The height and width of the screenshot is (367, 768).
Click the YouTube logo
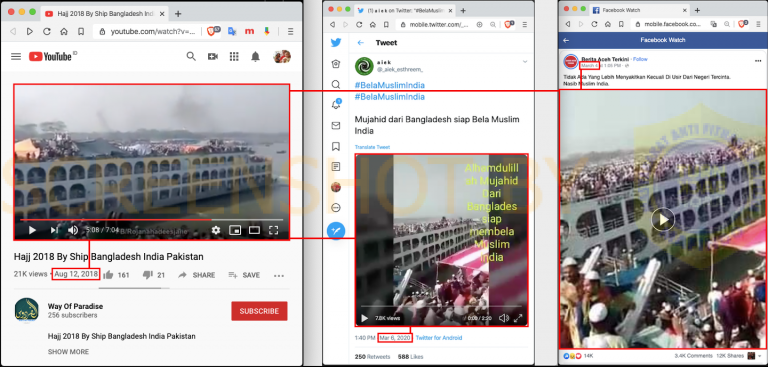coord(51,57)
